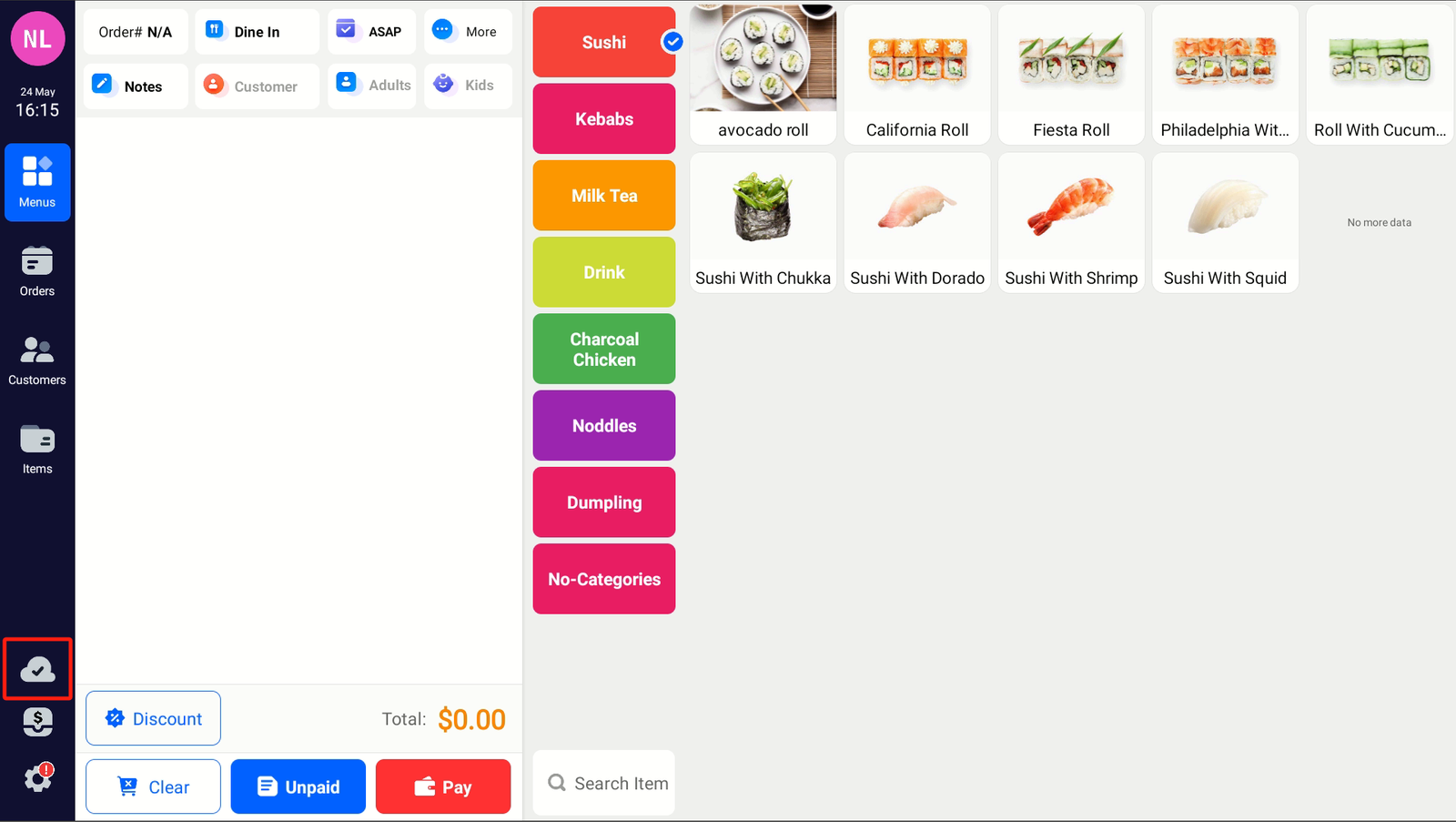Select the purple Noddles category tile

604,426
